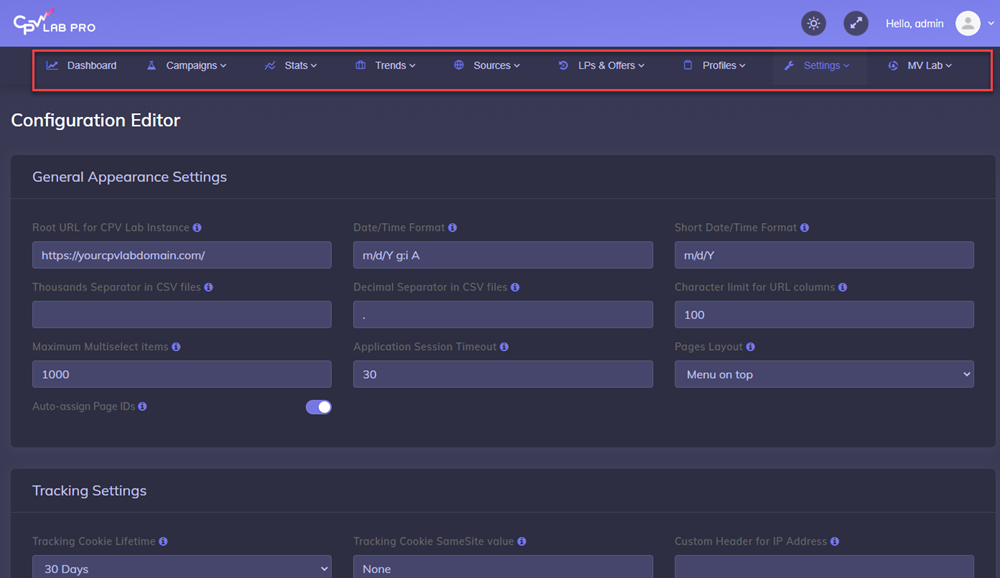This screenshot has width=1000, height=578.
Task: Open the Tracking Cookie Lifetime dropdown
Action: (x=182, y=567)
